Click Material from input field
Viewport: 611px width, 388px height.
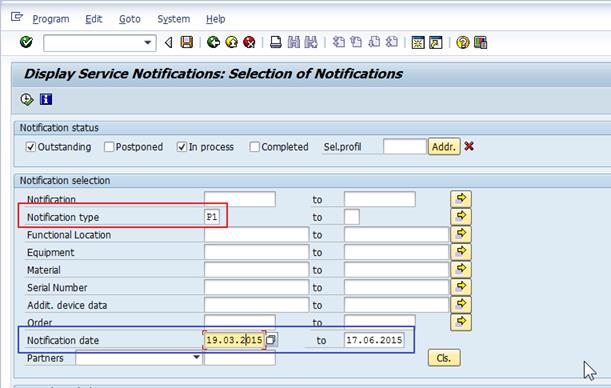(x=256, y=270)
